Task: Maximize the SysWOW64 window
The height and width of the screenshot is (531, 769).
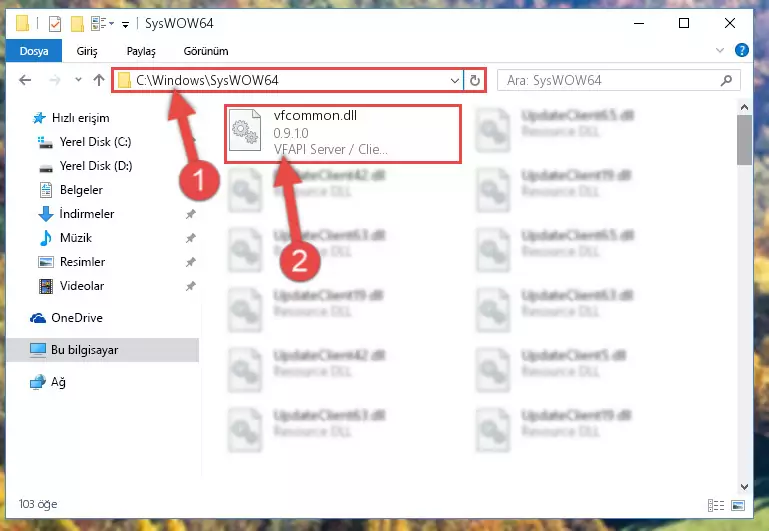Action: [684, 24]
